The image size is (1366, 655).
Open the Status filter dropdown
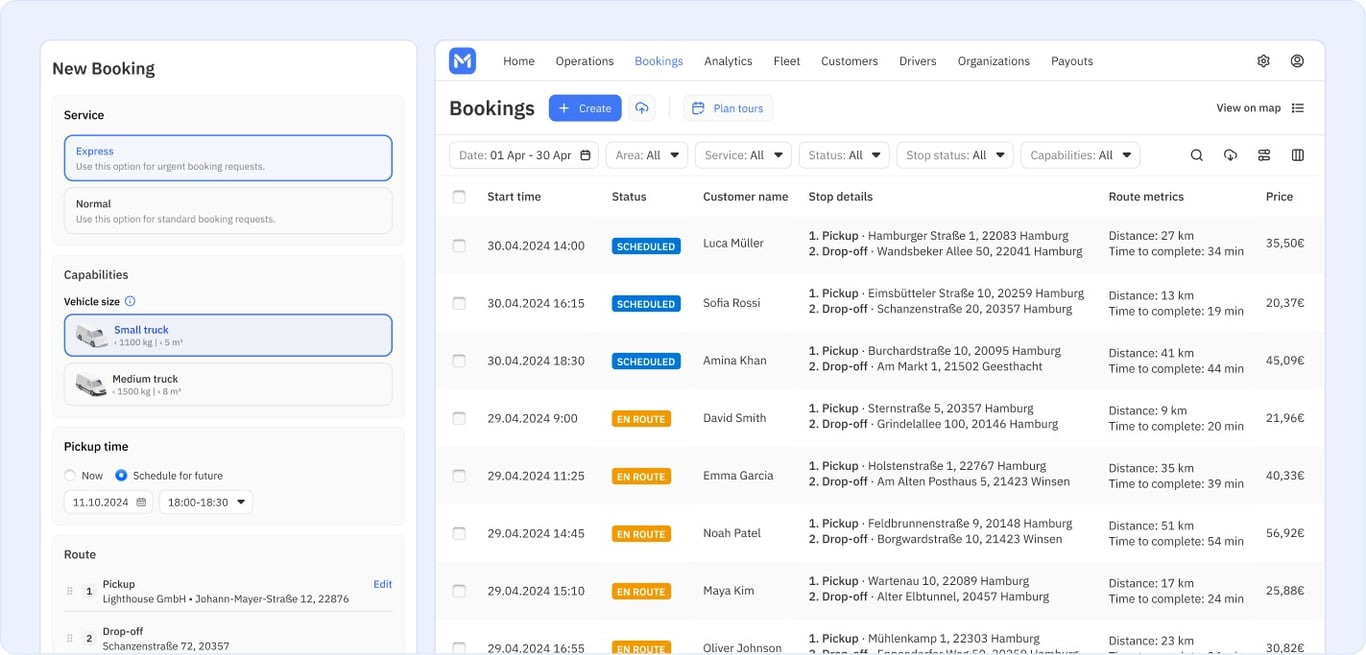point(843,155)
